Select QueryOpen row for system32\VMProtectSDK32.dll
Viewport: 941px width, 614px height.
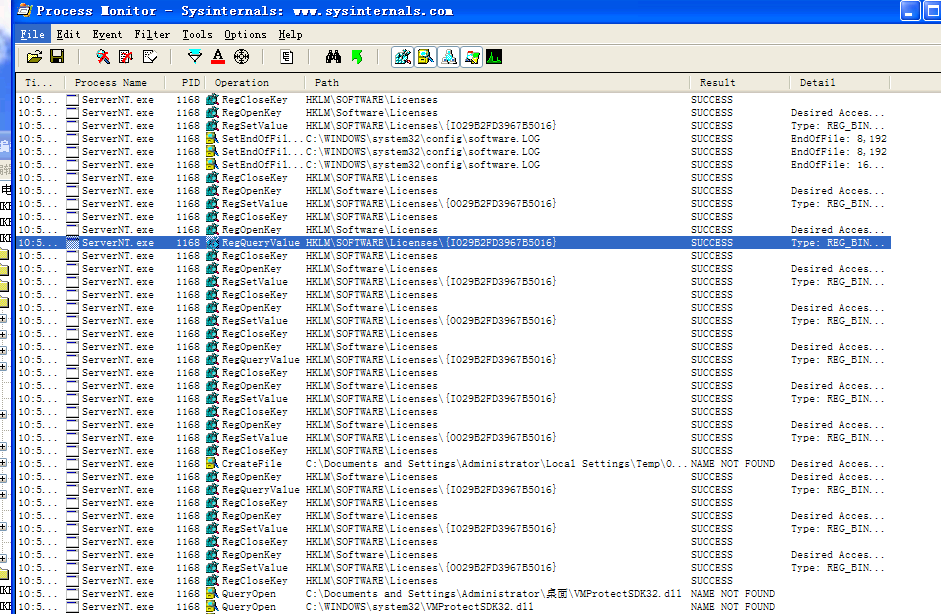(x=453, y=607)
